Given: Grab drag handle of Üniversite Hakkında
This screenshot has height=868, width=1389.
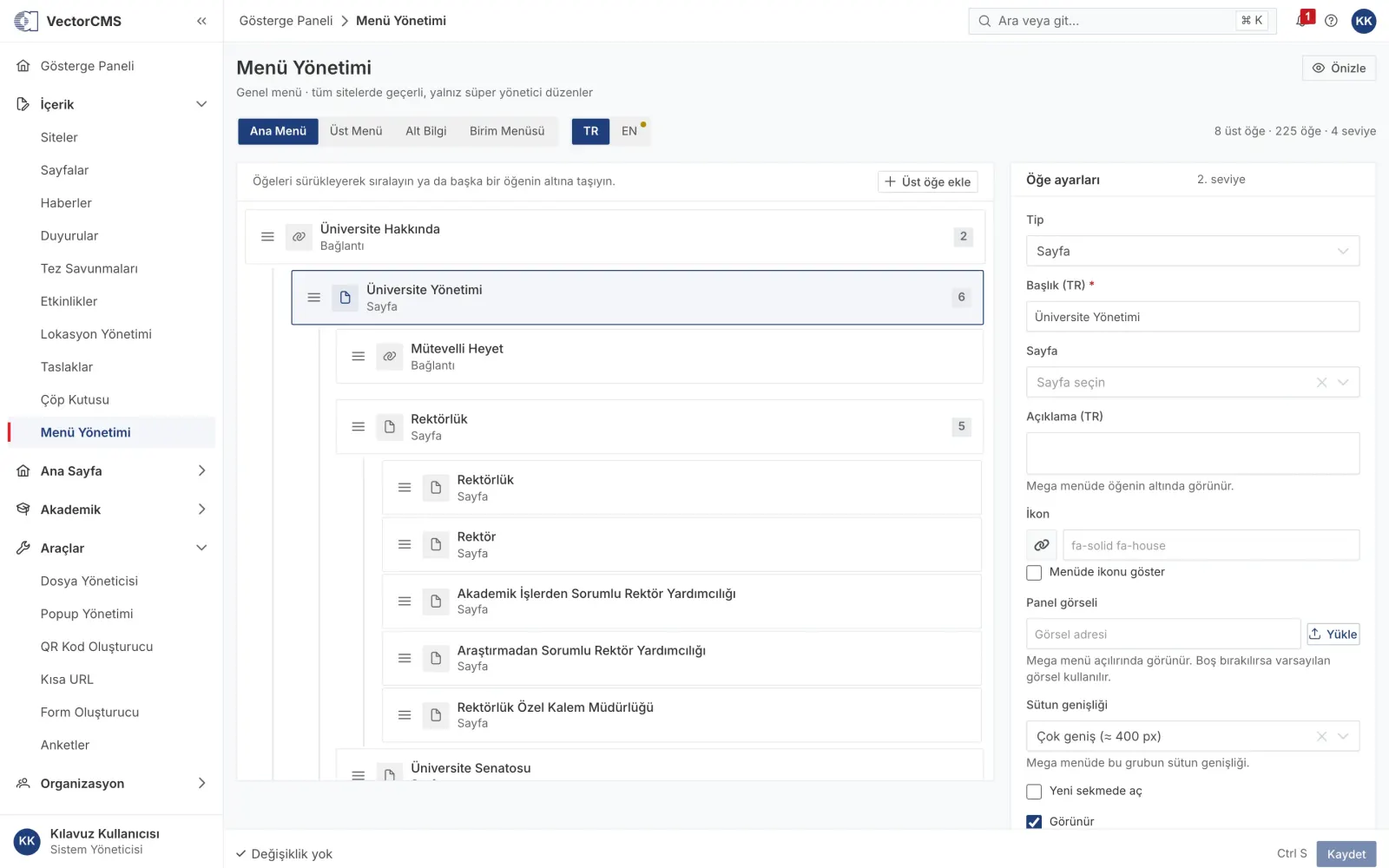Looking at the screenshot, I should click(x=267, y=237).
